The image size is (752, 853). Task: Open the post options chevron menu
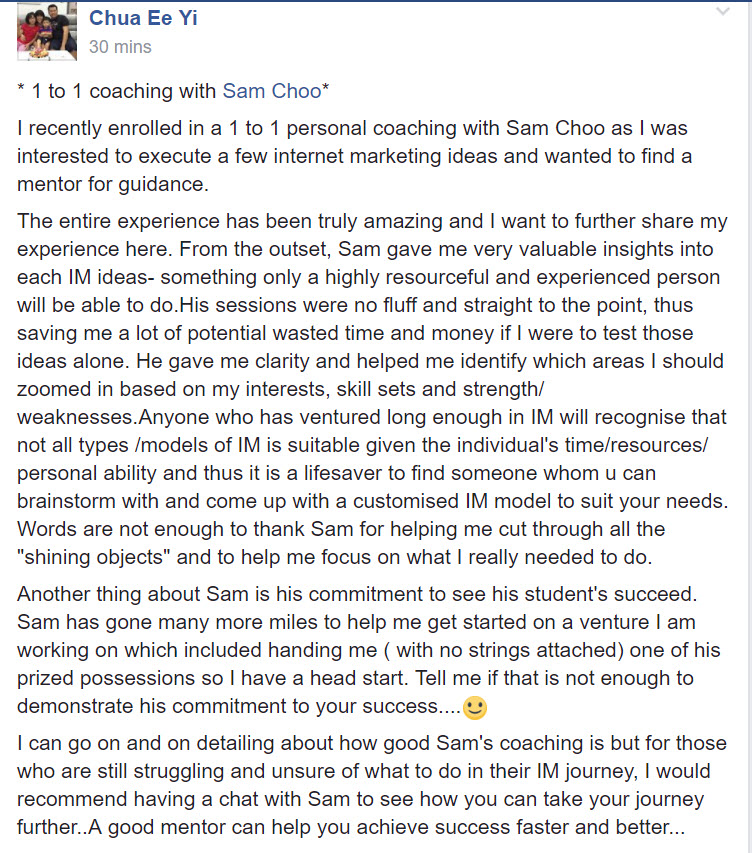(722, 11)
